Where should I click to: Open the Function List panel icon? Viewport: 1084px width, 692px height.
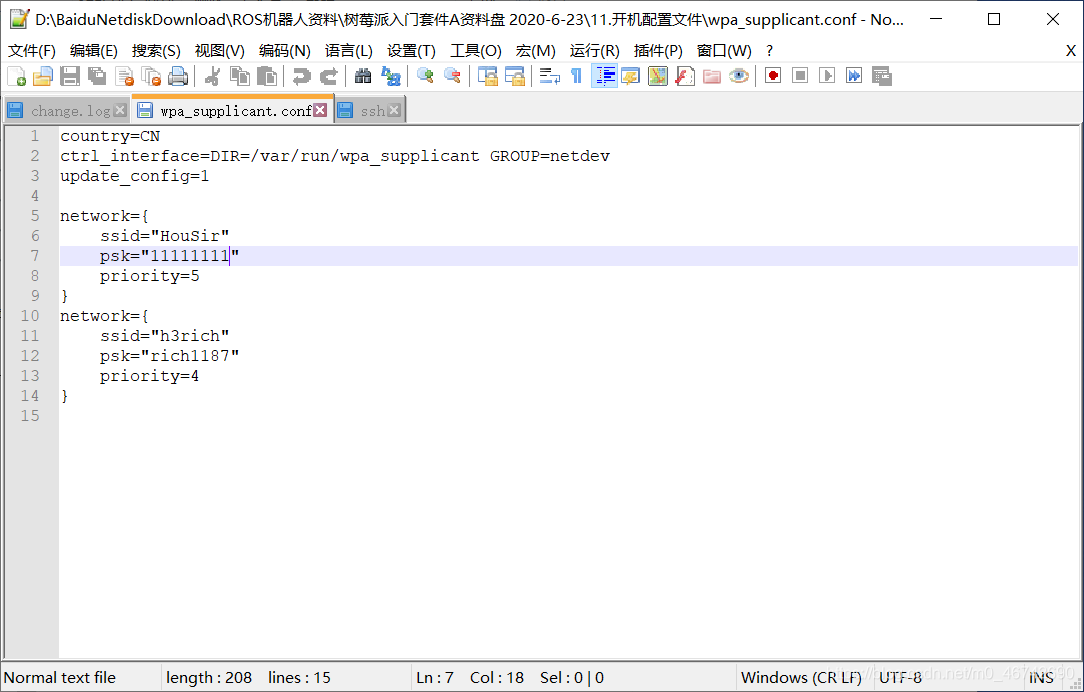[x=684, y=76]
